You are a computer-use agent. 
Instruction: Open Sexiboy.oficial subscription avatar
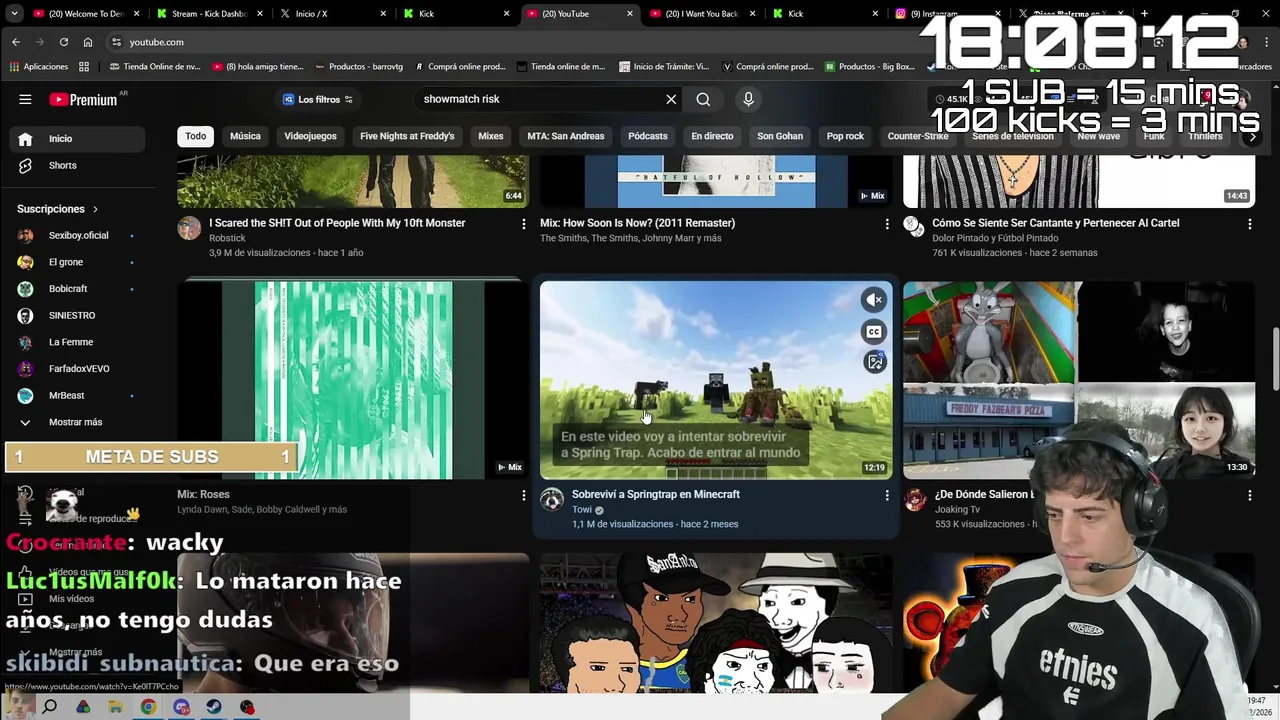(x=25, y=235)
